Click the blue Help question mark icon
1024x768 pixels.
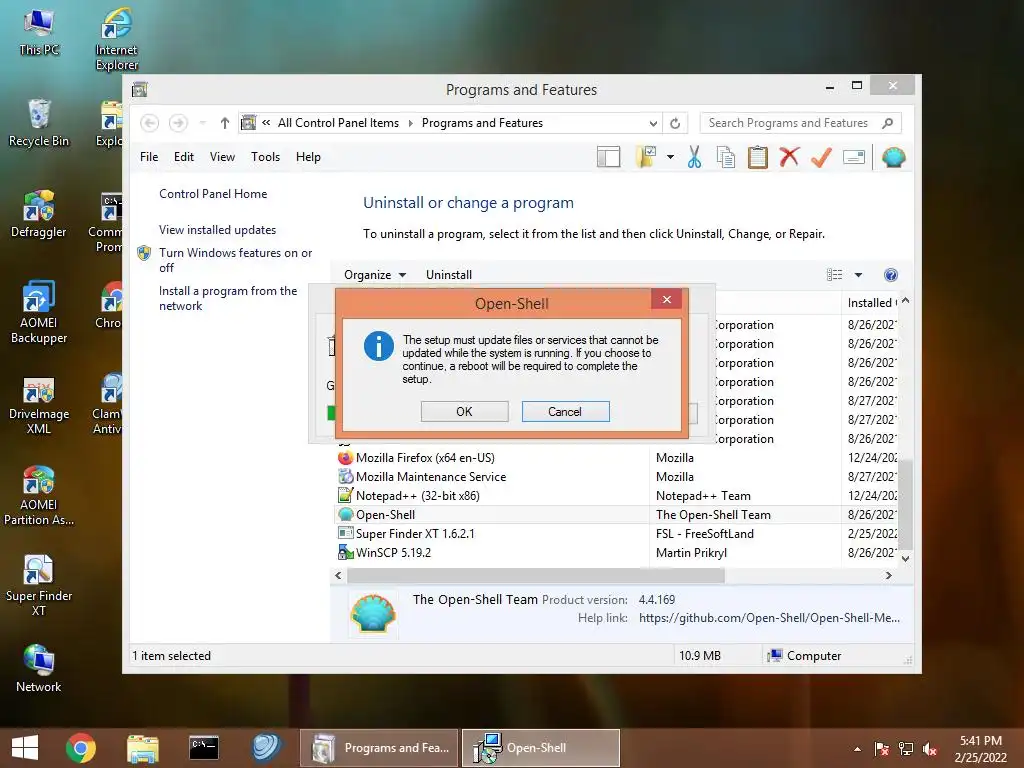tap(891, 275)
